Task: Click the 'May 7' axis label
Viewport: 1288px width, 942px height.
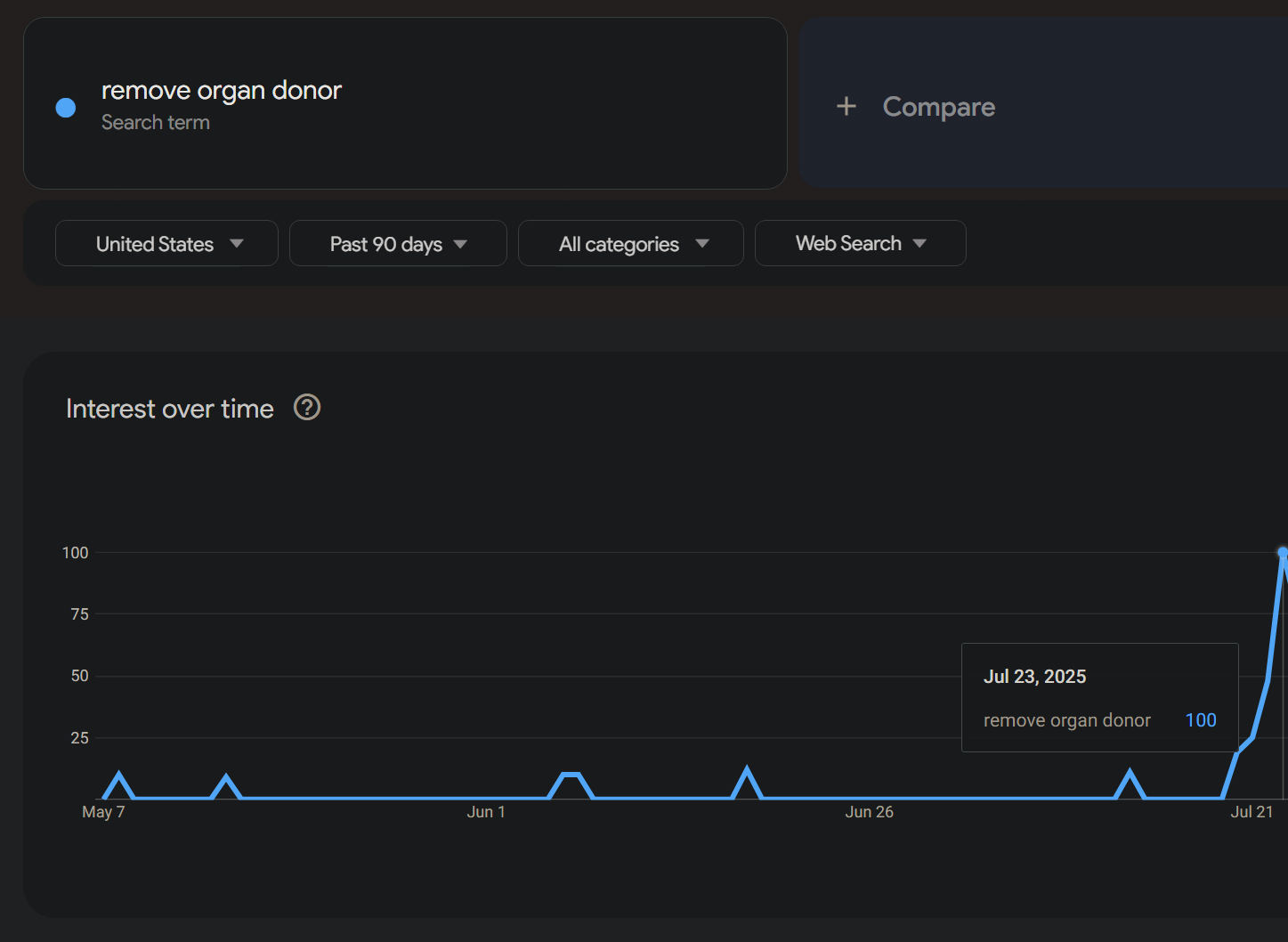Action: pyautogui.click(x=103, y=812)
